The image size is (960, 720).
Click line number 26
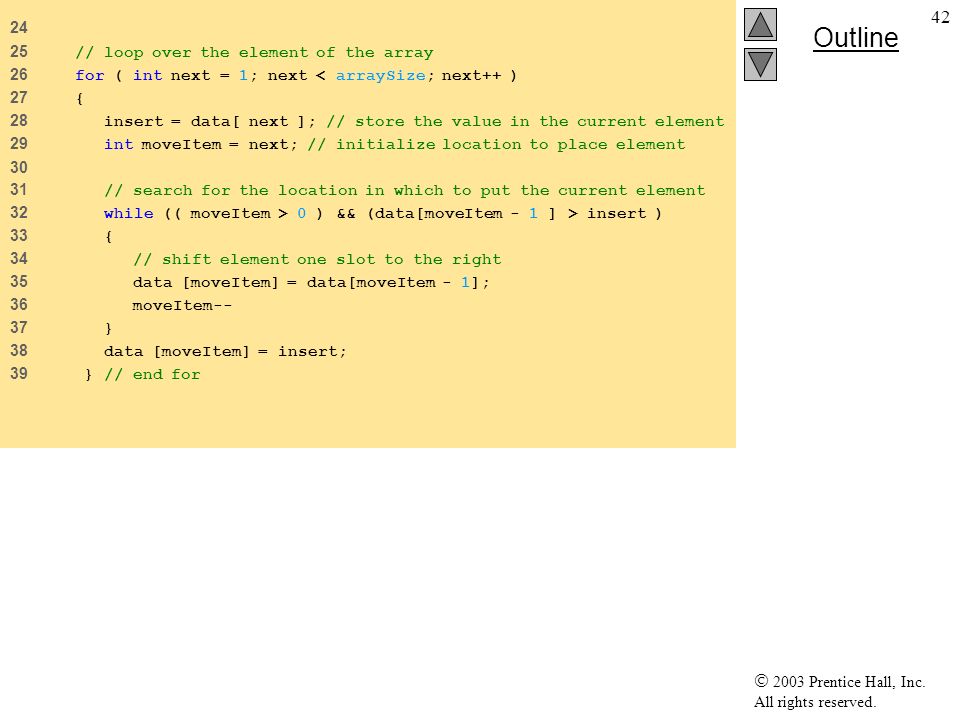click(19, 75)
